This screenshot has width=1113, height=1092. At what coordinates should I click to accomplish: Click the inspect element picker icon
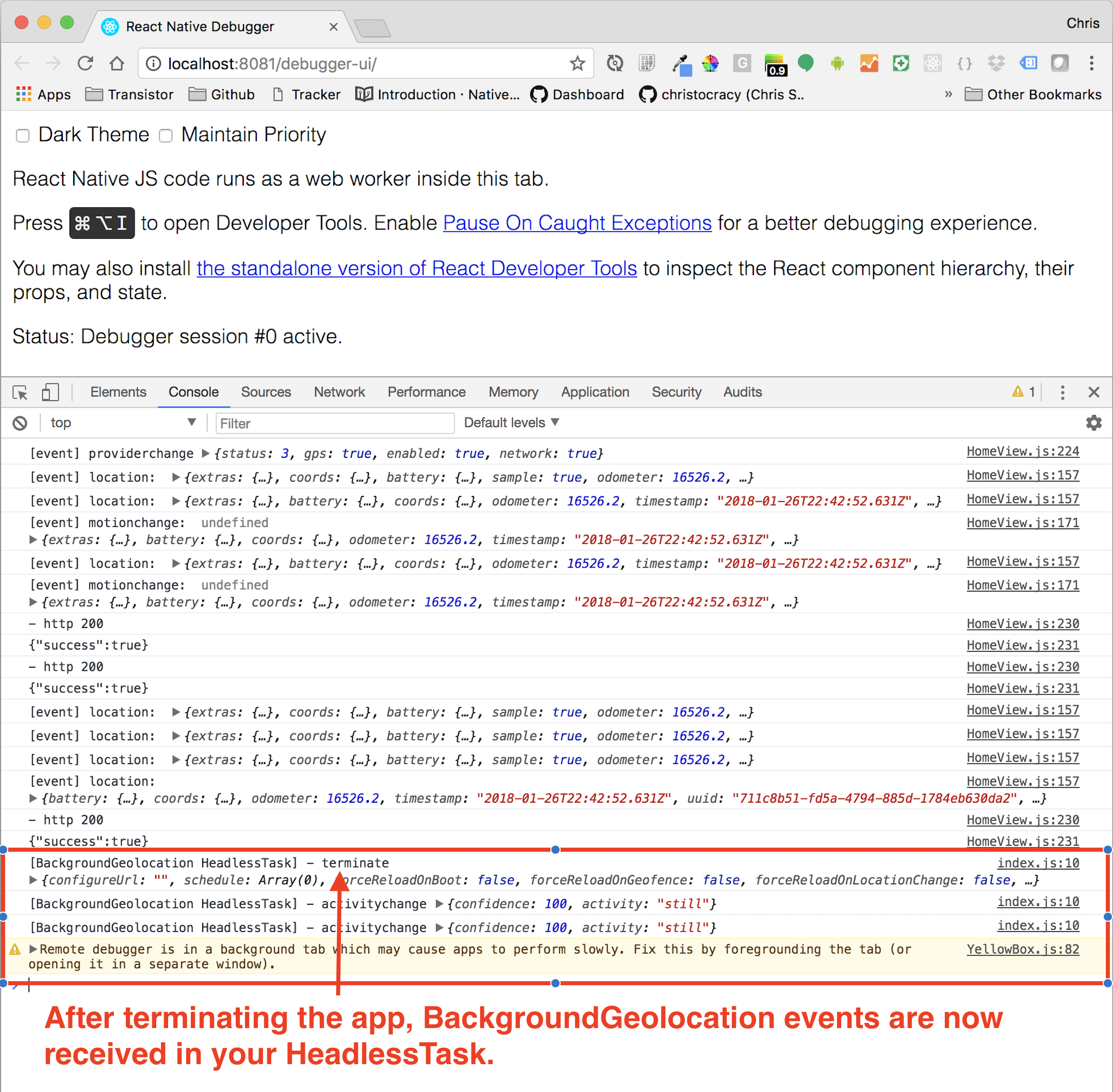click(x=20, y=392)
